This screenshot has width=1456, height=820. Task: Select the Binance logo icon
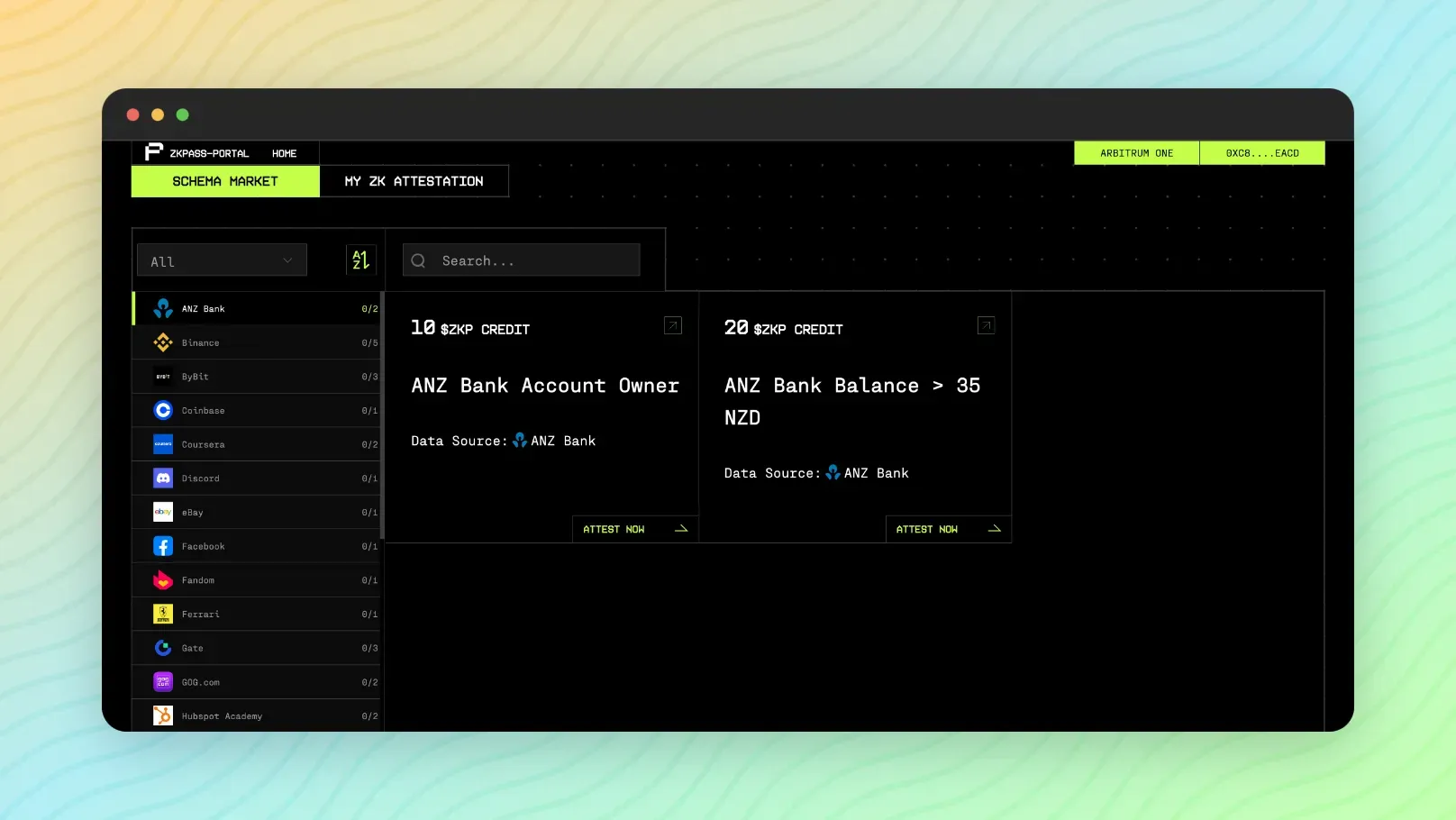point(163,342)
